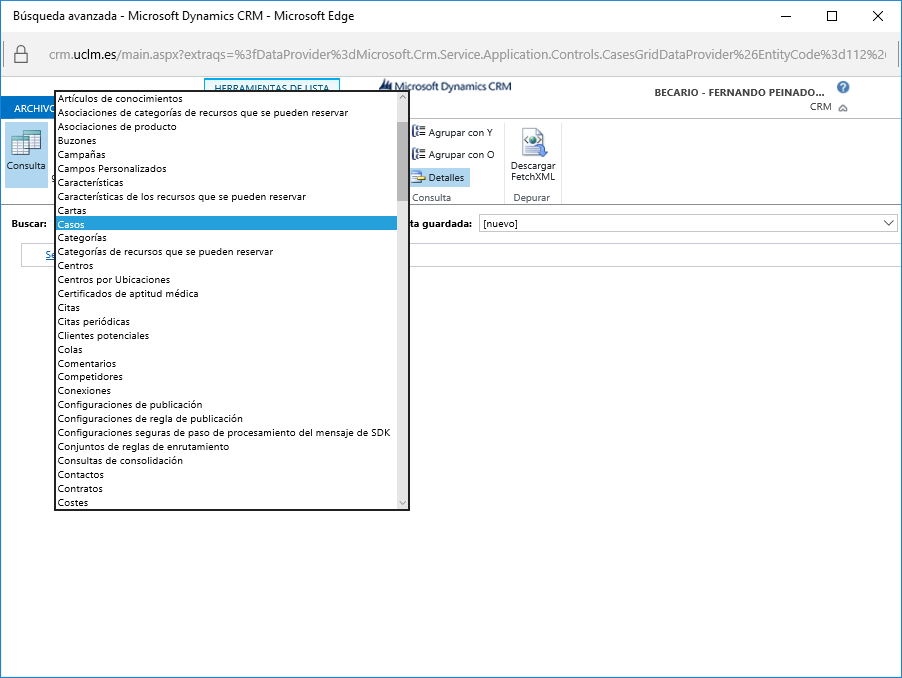Open the help question mark icon
This screenshot has width=902, height=678.
843,88
